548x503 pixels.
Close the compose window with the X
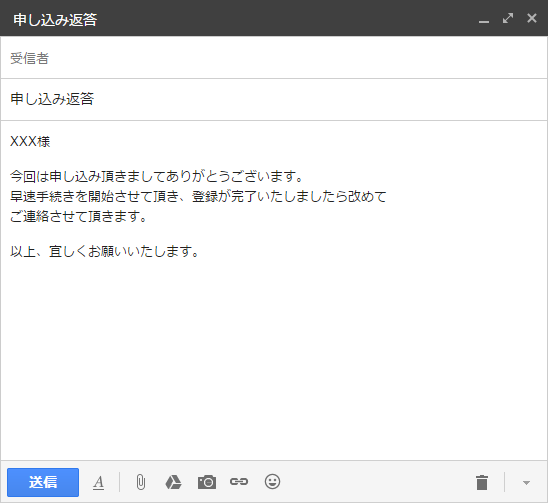tap(532, 18)
